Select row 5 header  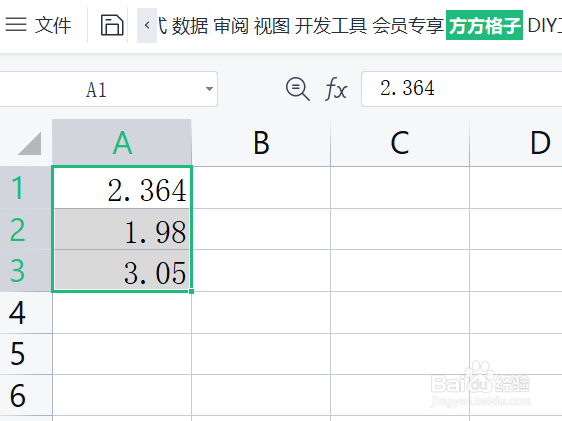[x=25, y=354]
